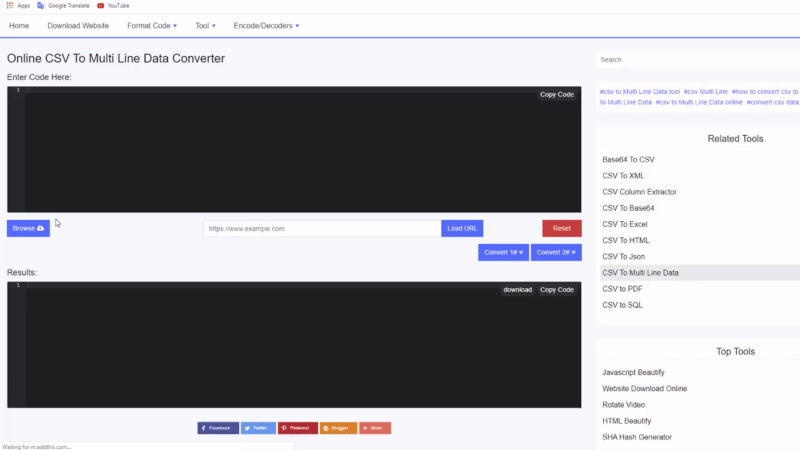Click the URL input field

[321, 228]
